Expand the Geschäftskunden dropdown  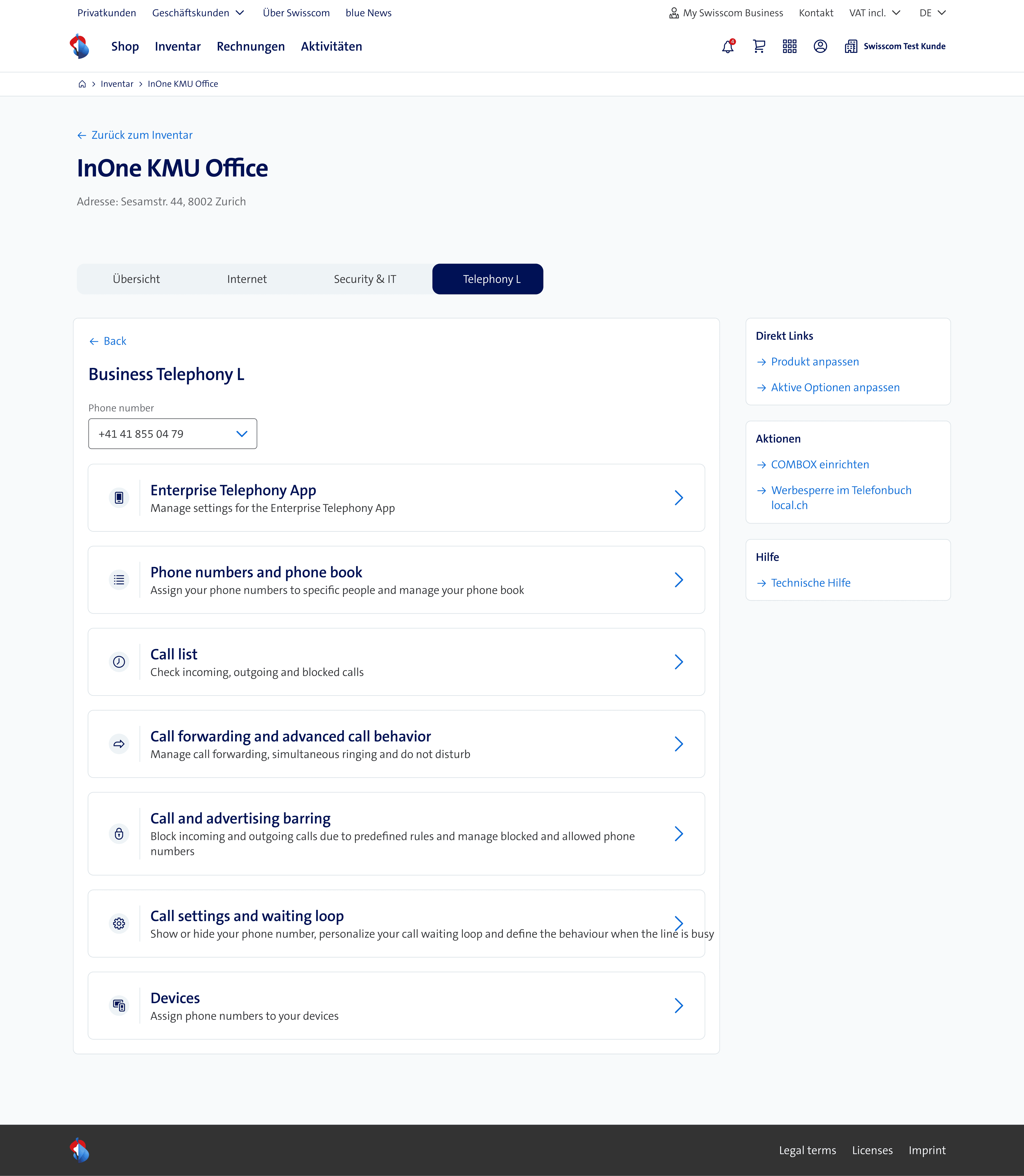pyautogui.click(x=240, y=13)
